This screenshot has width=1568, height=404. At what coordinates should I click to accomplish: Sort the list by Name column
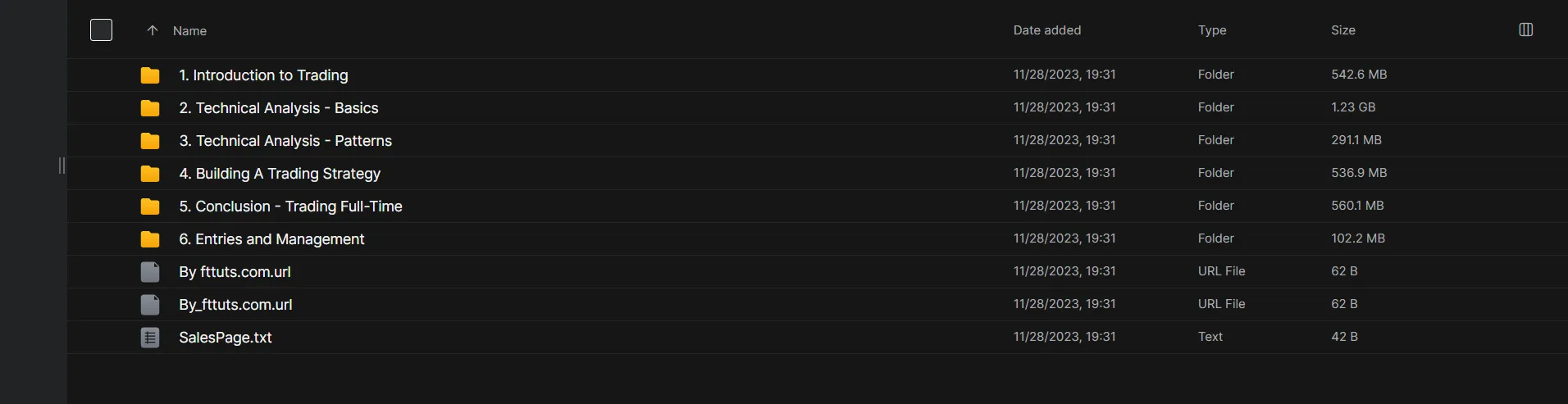pos(189,31)
